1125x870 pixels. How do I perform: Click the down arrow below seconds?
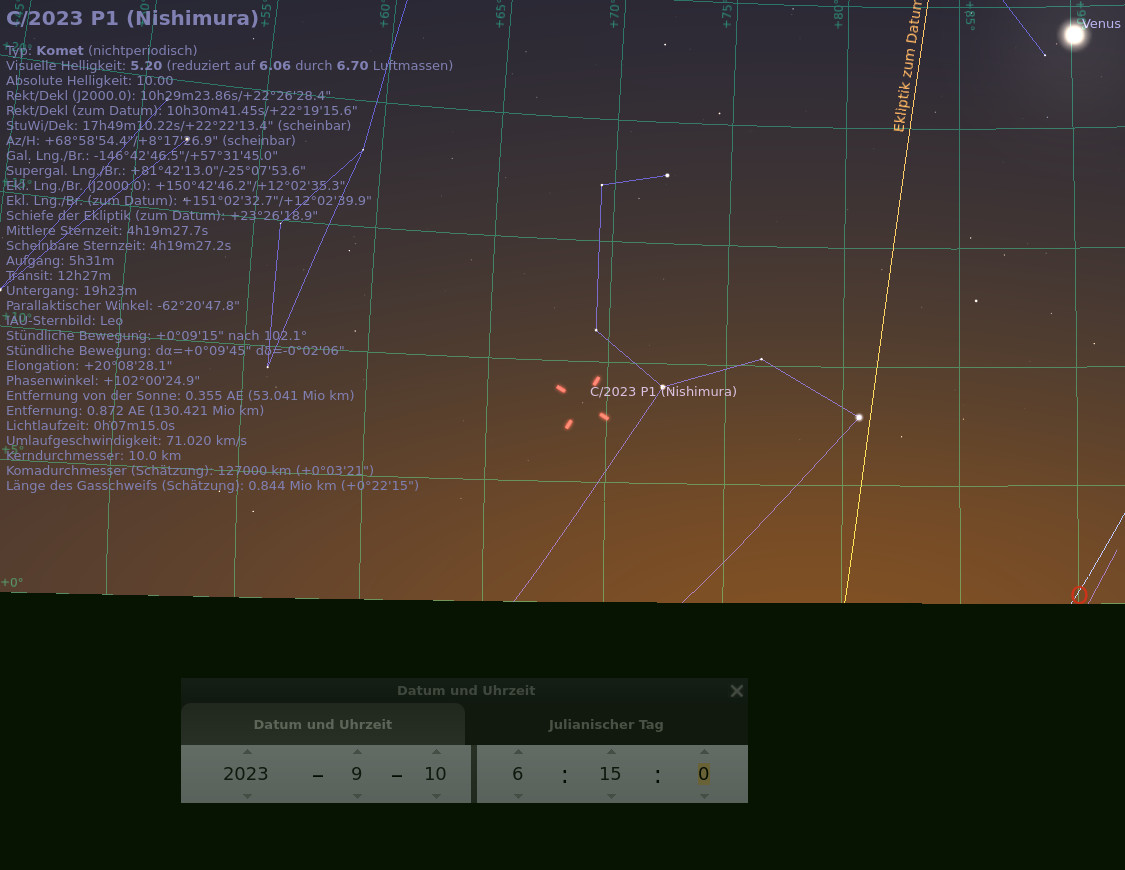pos(704,796)
